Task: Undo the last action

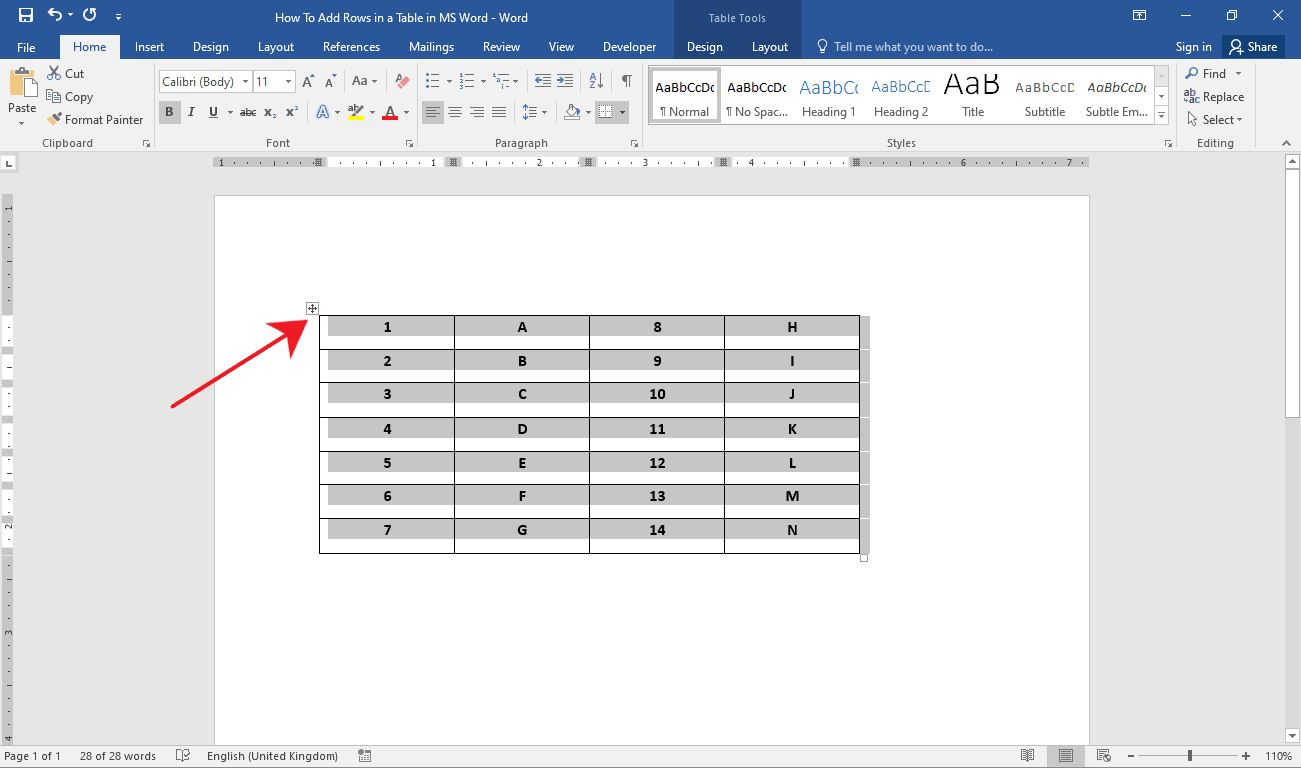Action: pyautogui.click(x=54, y=16)
